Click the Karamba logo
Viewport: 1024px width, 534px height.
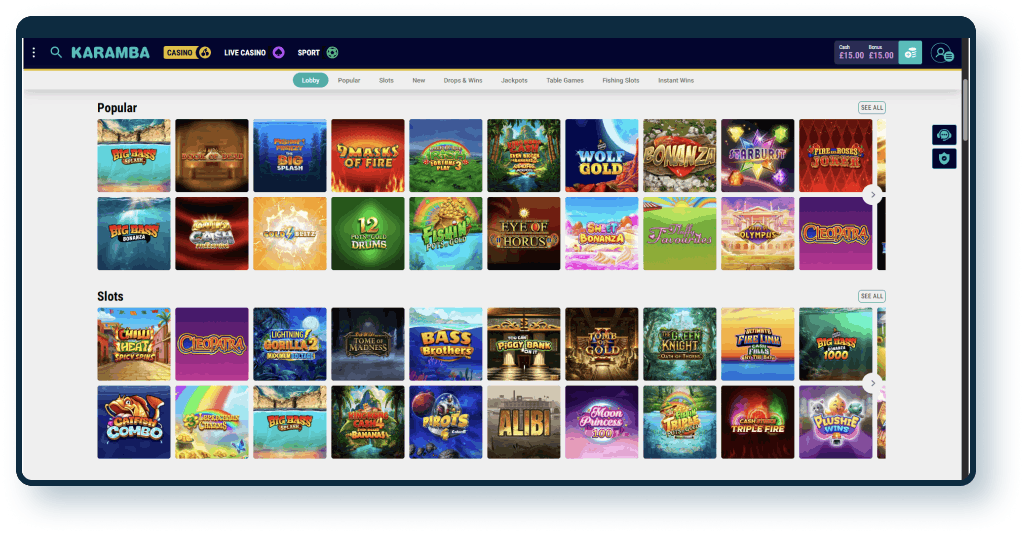click(110, 53)
